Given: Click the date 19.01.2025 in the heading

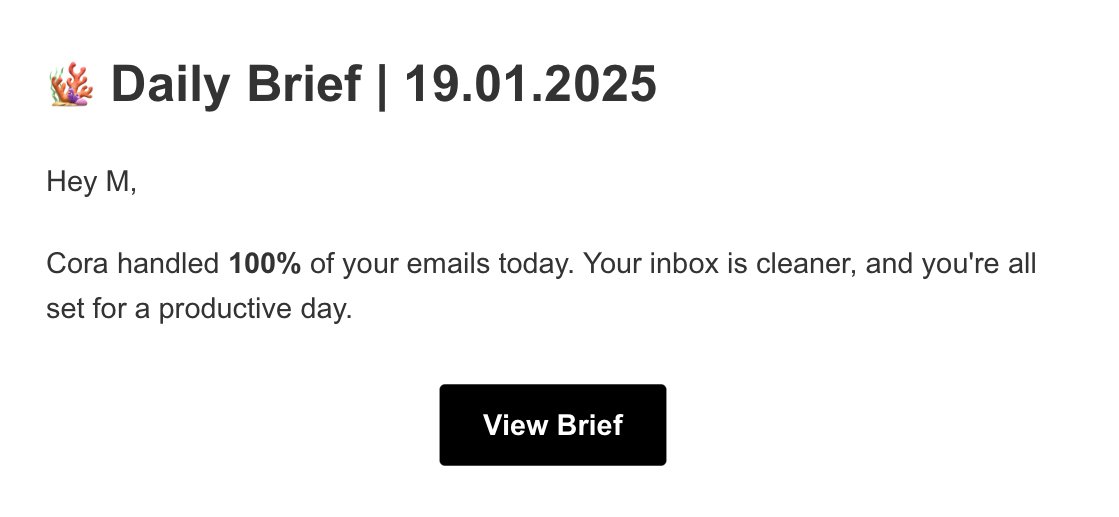Looking at the screenshot, I should 530,85.
